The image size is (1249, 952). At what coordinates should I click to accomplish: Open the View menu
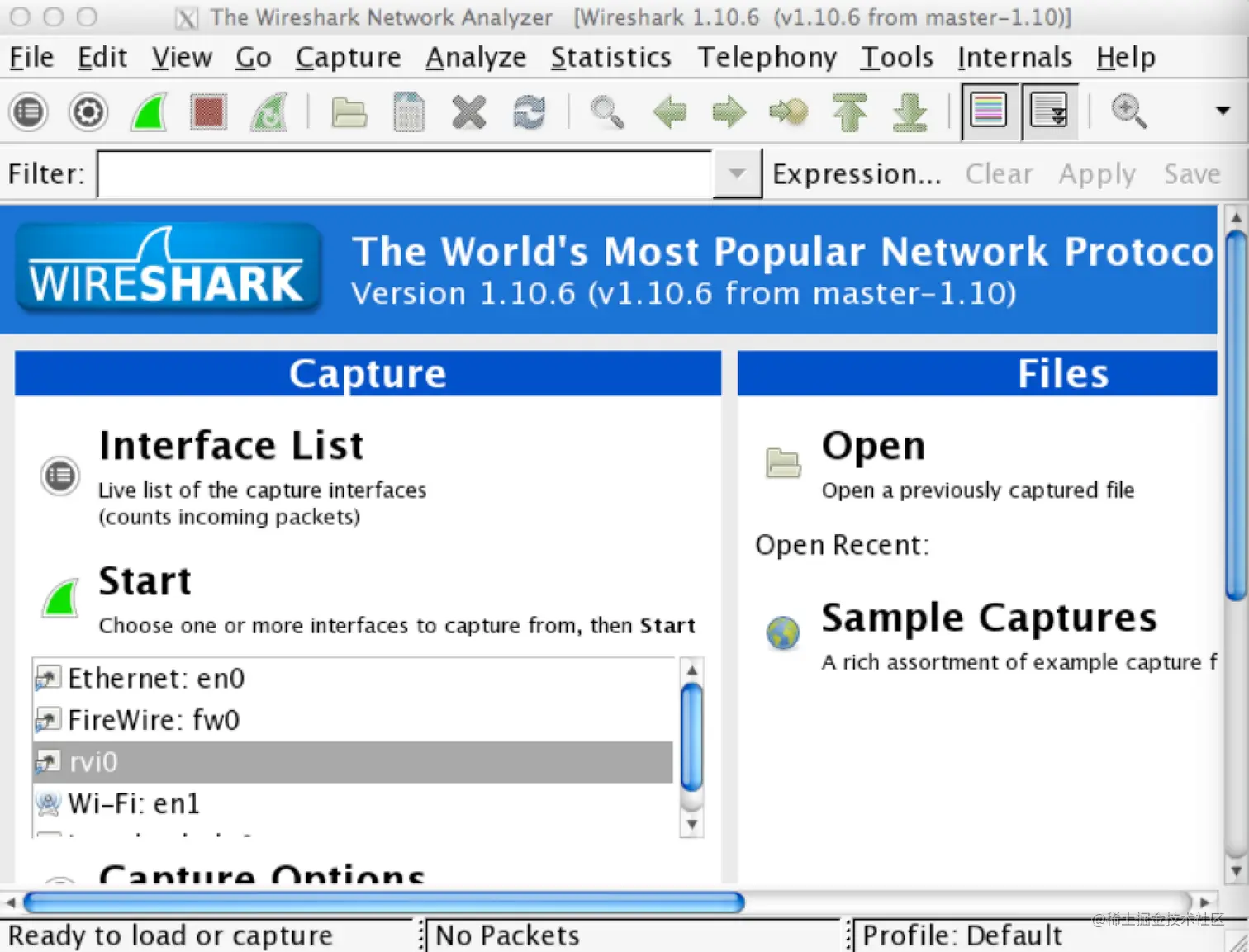182,57
